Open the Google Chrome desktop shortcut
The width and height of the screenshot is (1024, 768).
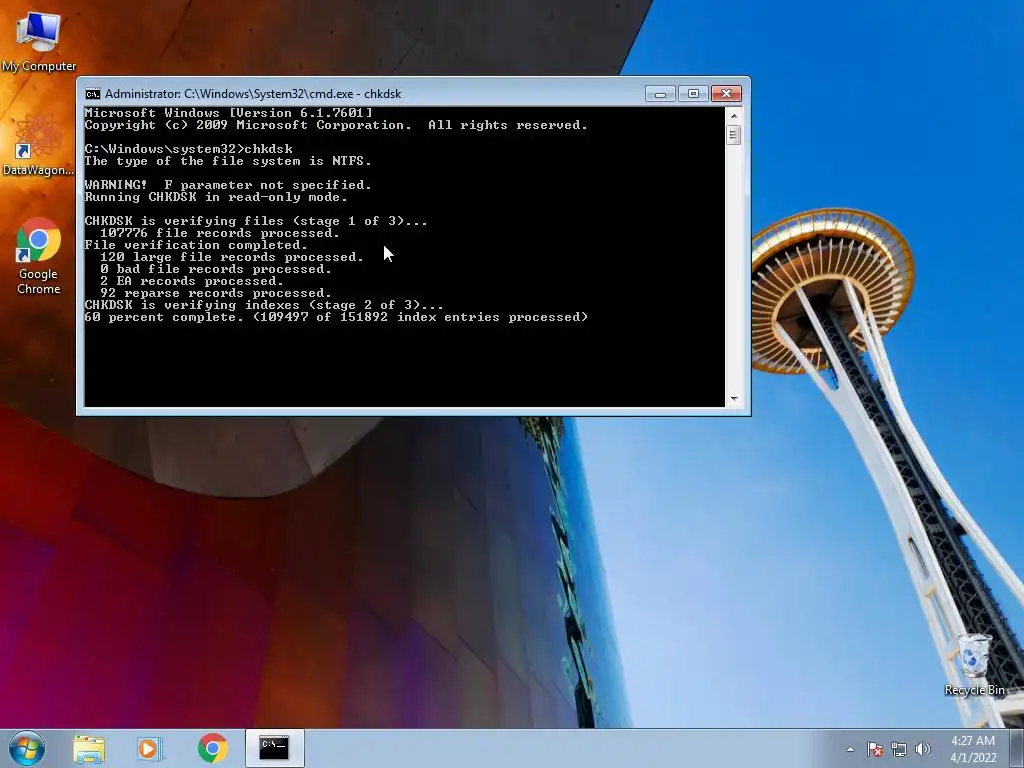coord(39,256)
